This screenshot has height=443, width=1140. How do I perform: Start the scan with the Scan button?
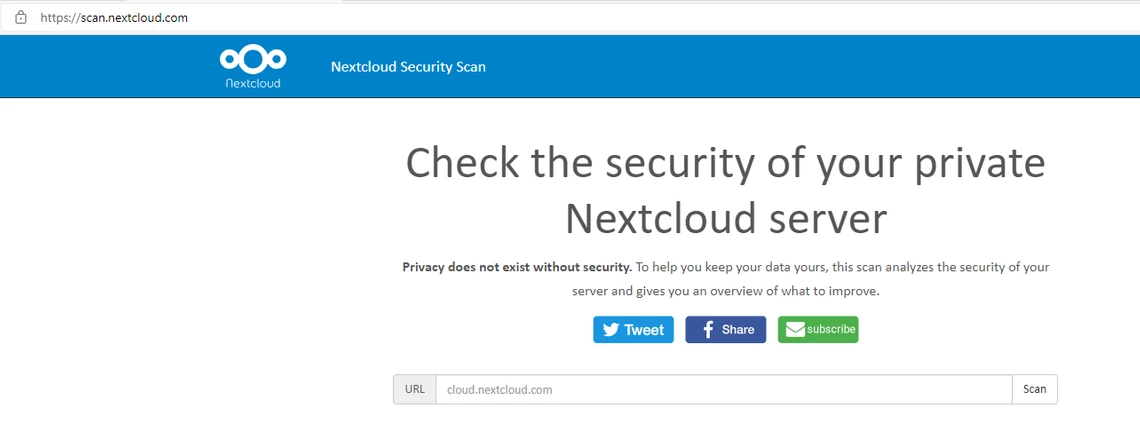click(1034, 389)
